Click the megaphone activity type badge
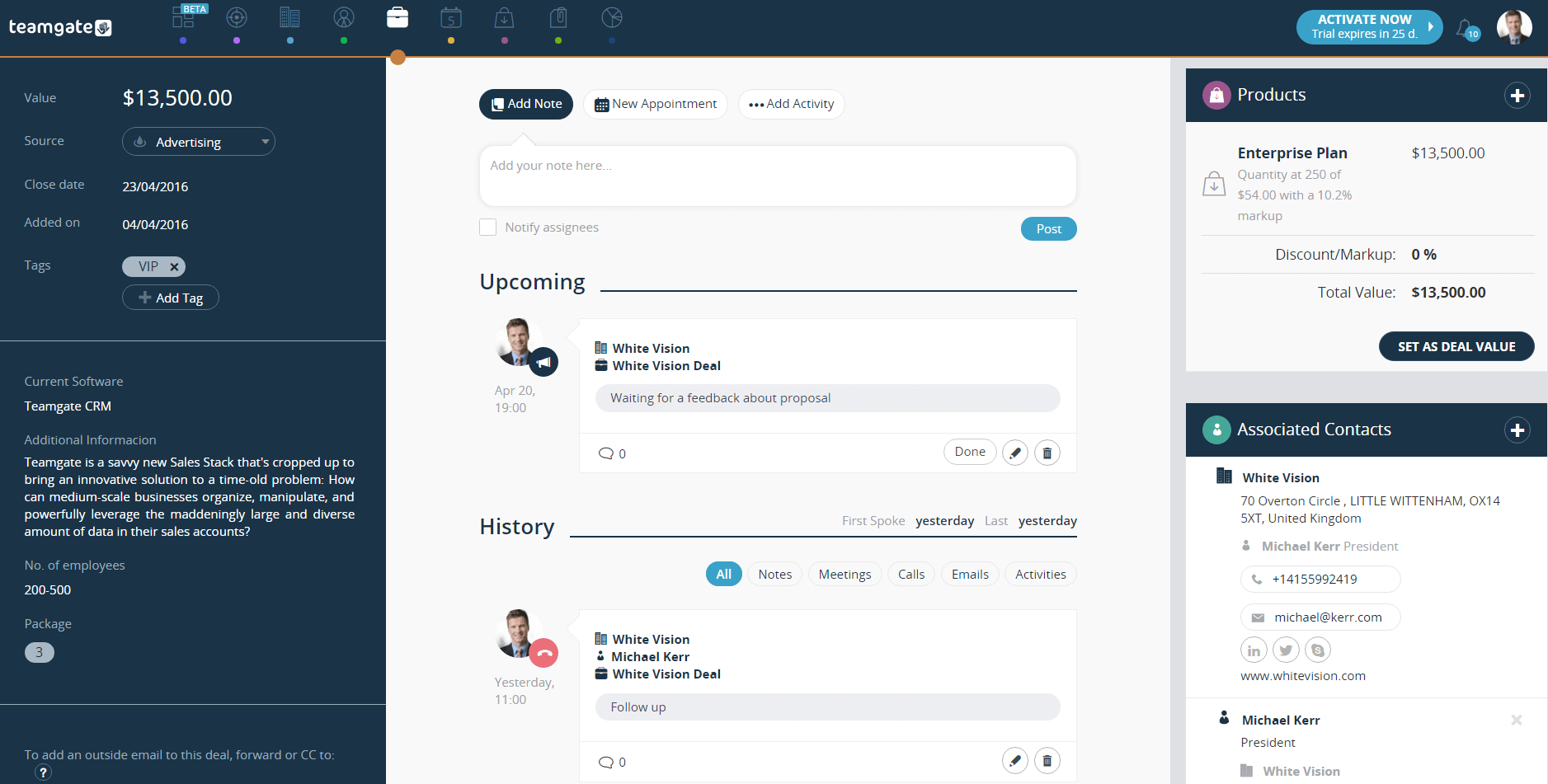This screenshot has height=784, width=1548. (543, 362)
